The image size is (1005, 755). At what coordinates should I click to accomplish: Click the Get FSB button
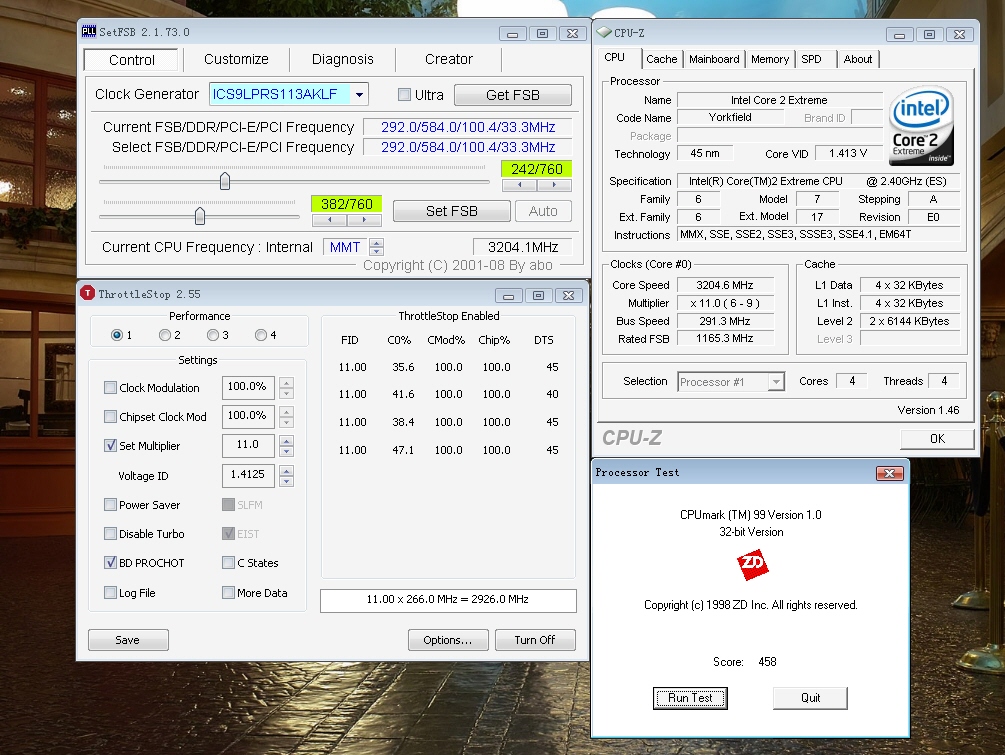pos(513,95)
